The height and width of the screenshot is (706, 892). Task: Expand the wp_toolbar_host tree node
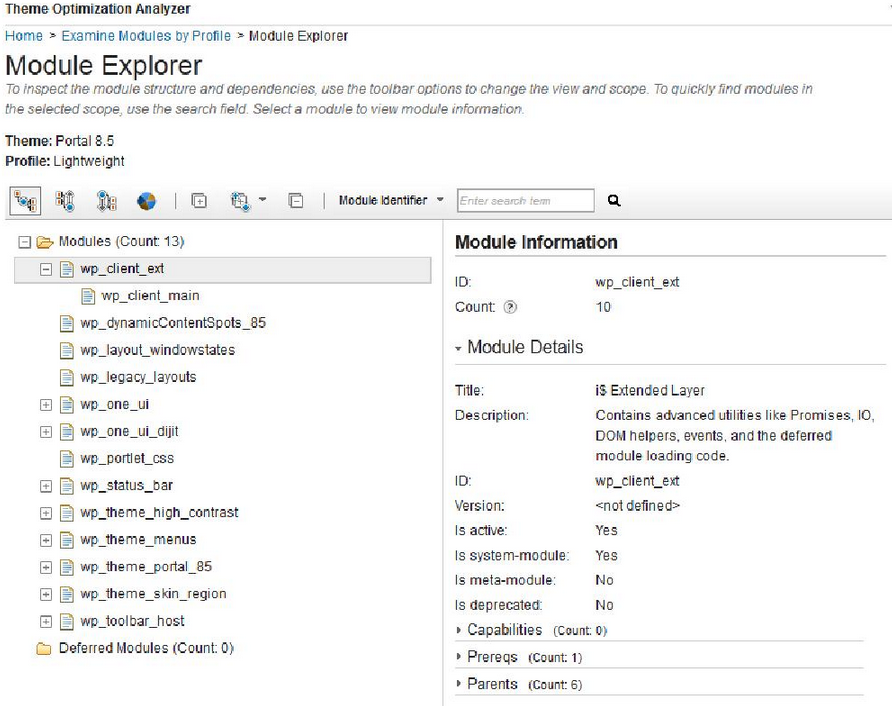[x=46, y=622]
